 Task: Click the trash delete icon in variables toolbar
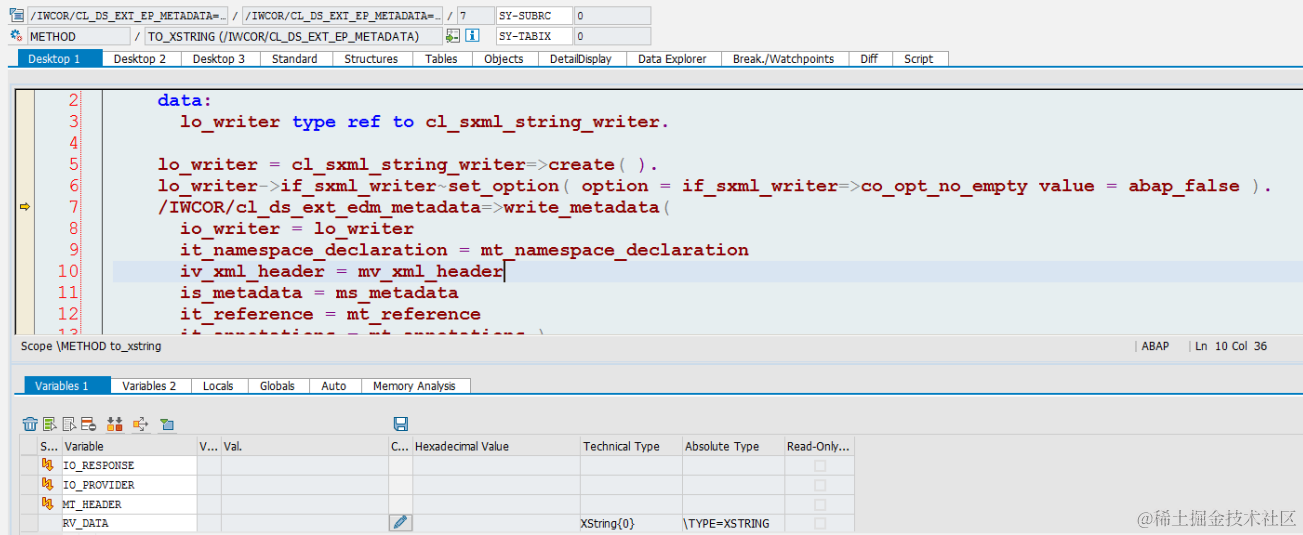30,424
